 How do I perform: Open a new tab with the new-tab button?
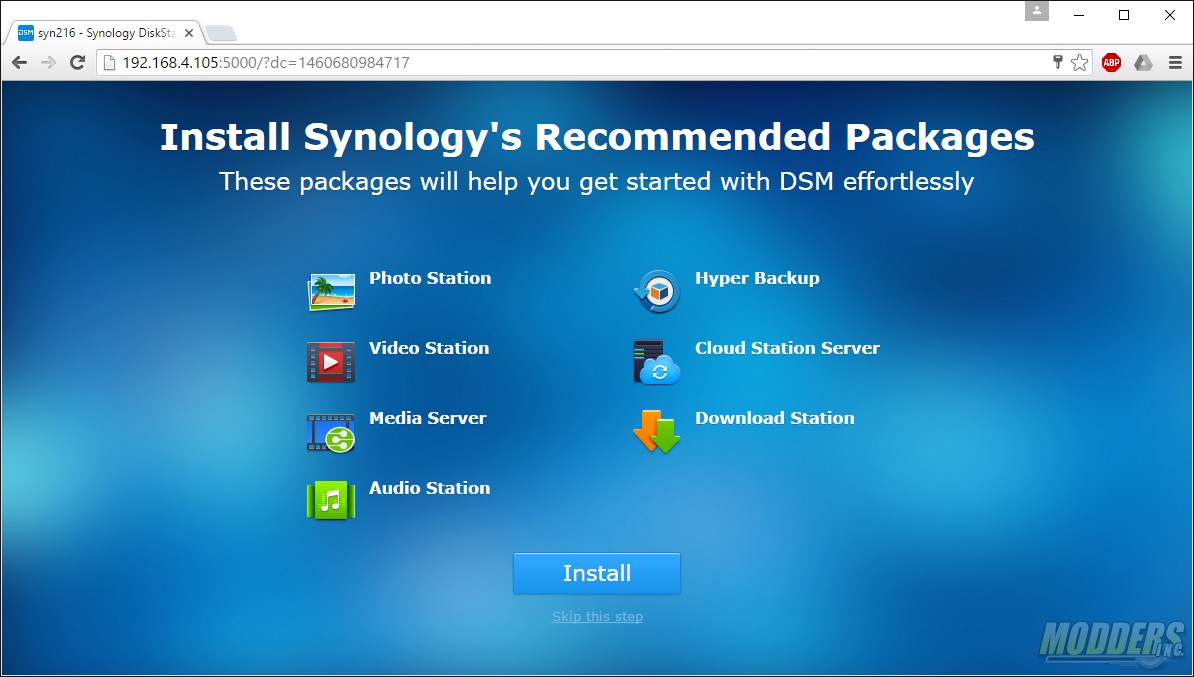(x=221, y=34)
